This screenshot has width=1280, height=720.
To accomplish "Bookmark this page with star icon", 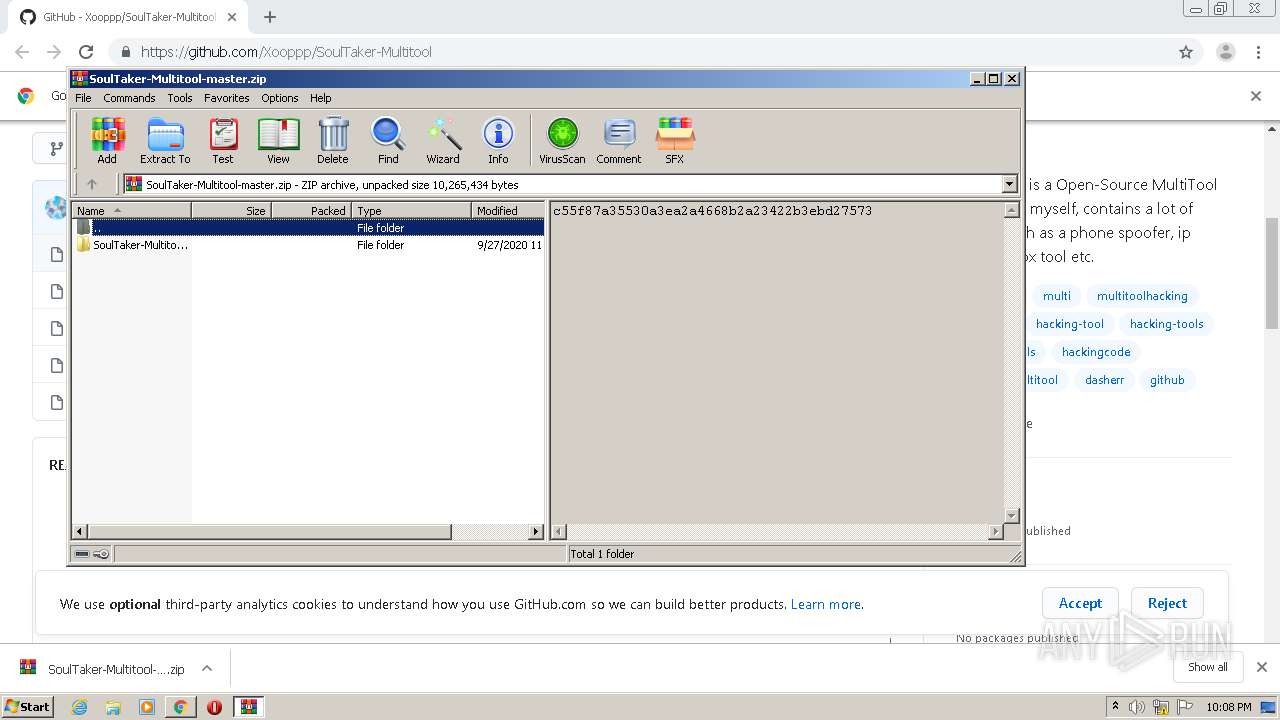I will tap(1186, 52).
